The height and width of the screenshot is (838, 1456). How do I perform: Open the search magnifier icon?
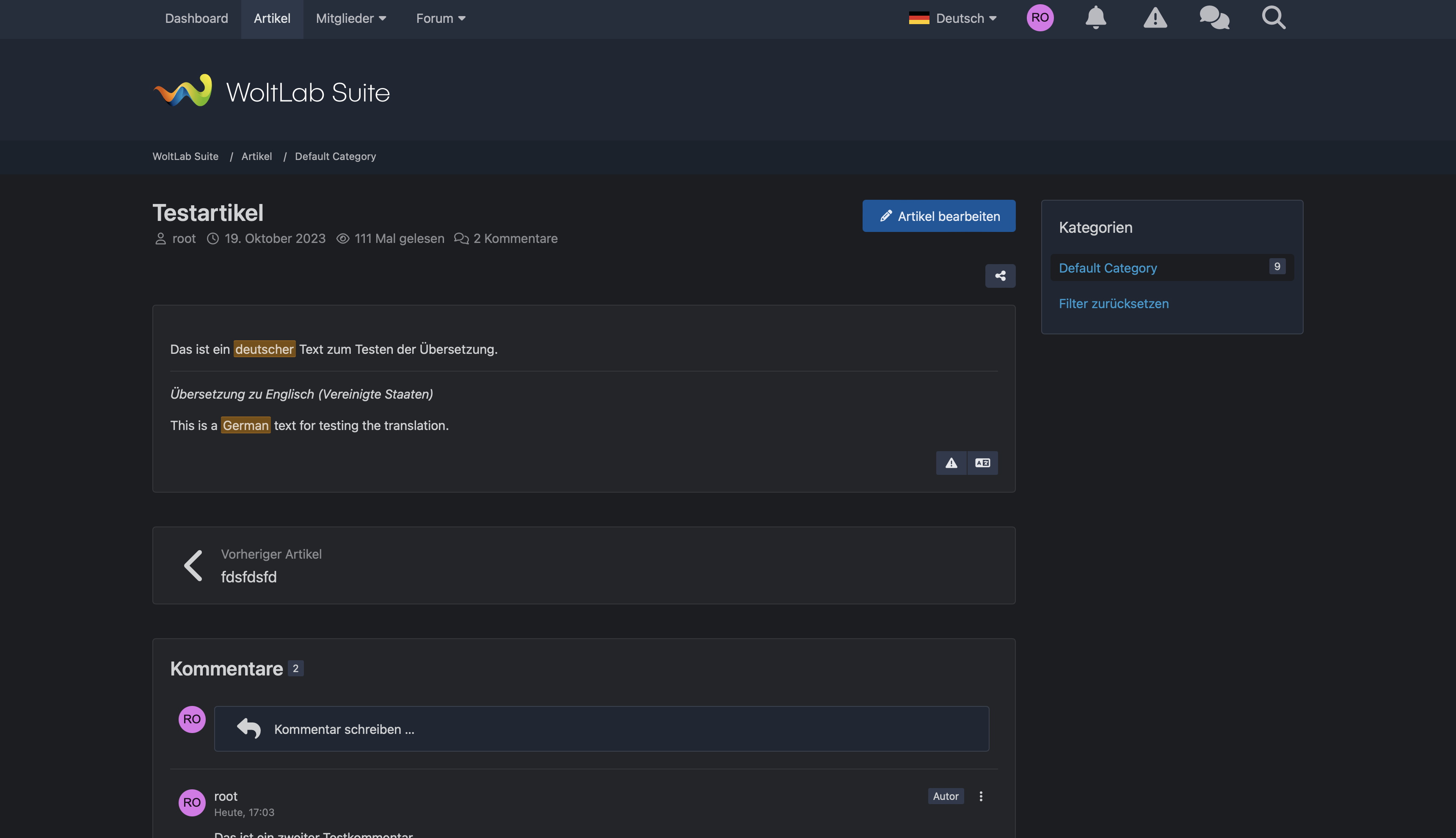pos(1274,18)
